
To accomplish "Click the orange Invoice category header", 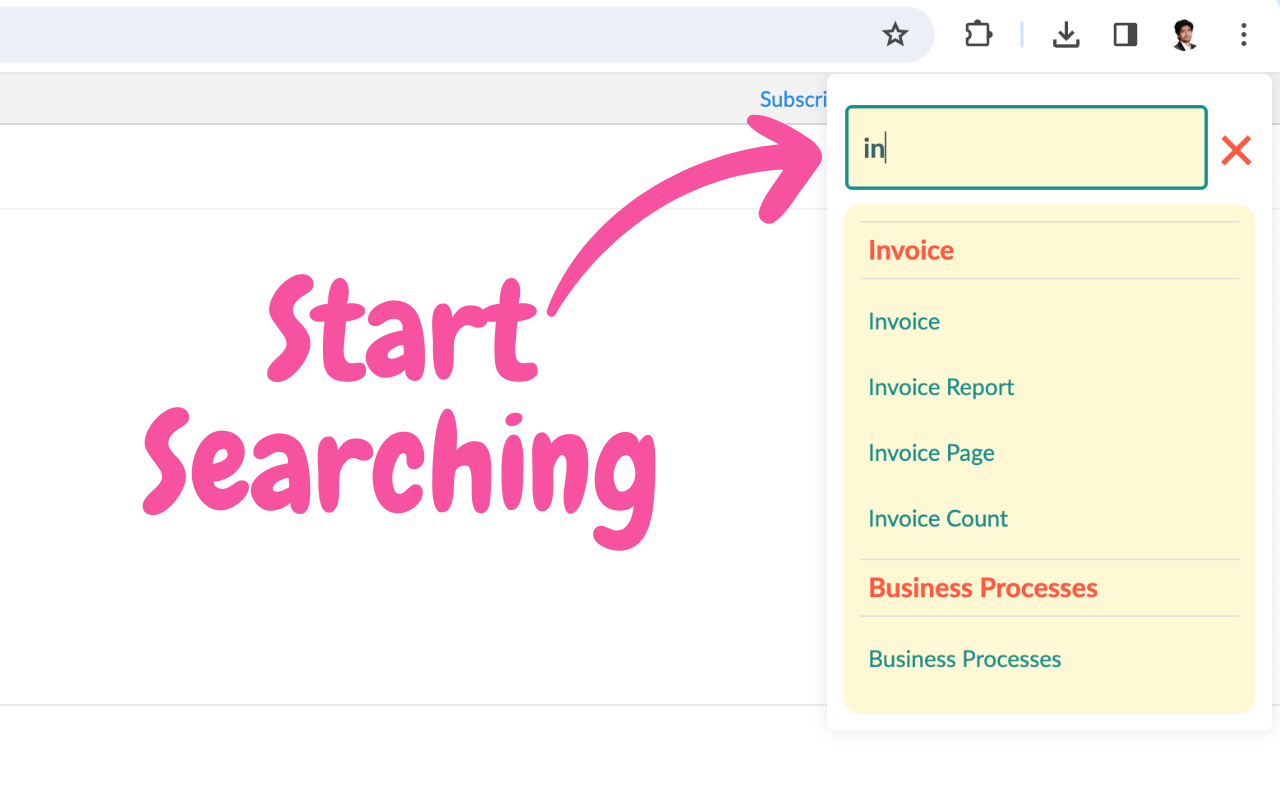I will 910,250.
